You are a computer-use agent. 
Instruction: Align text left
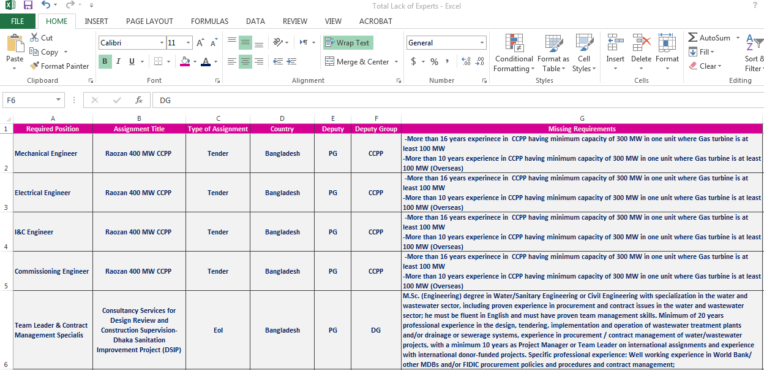[x=232, y=61]
